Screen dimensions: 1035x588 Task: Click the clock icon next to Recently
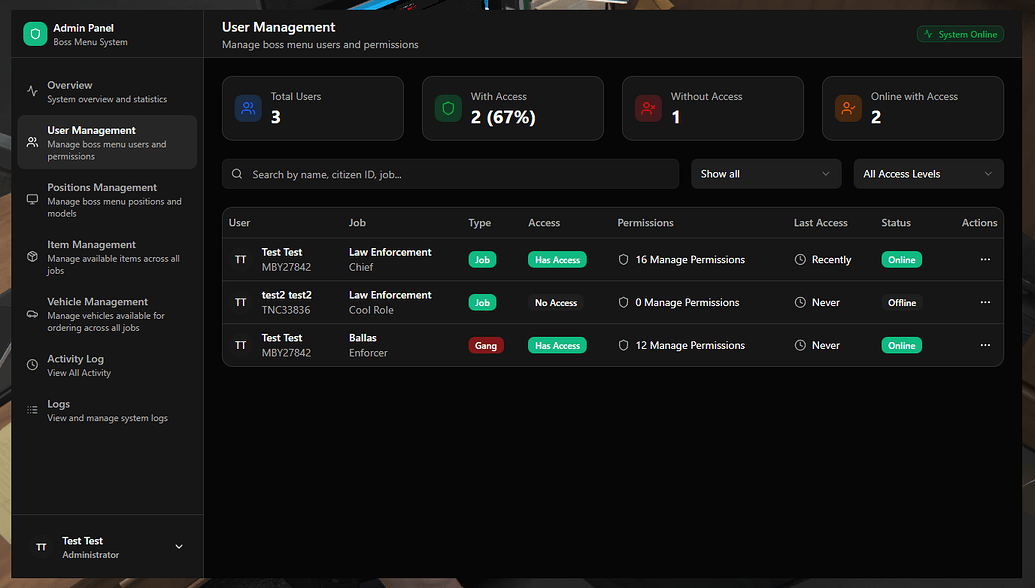[800, 259]
